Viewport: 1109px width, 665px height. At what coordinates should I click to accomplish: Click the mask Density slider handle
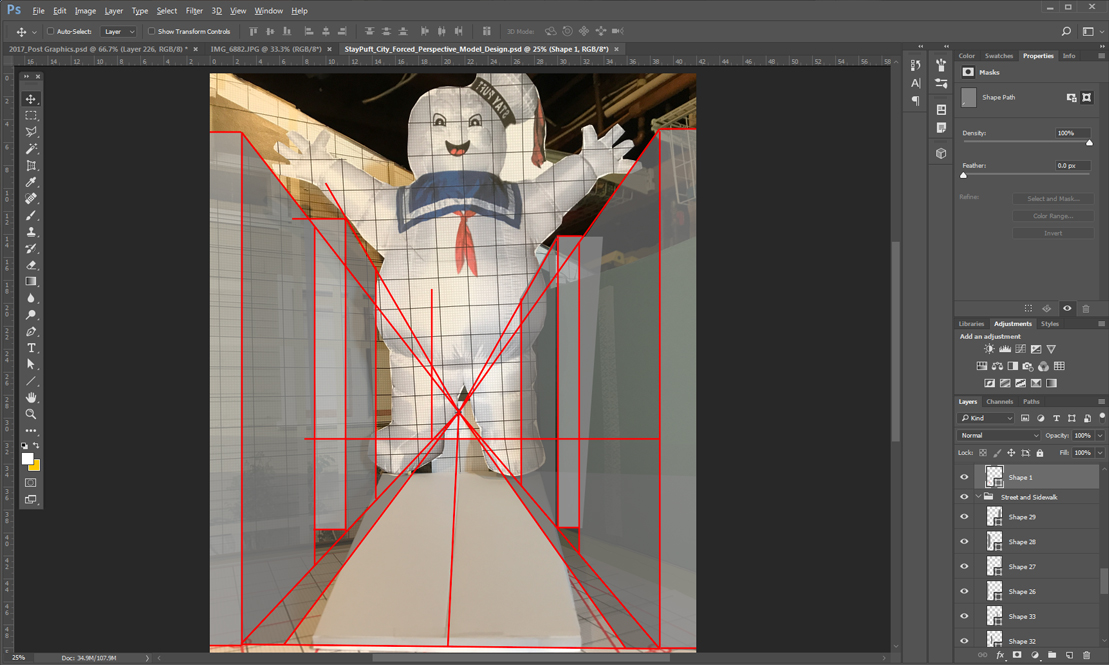coord(1089,143)
